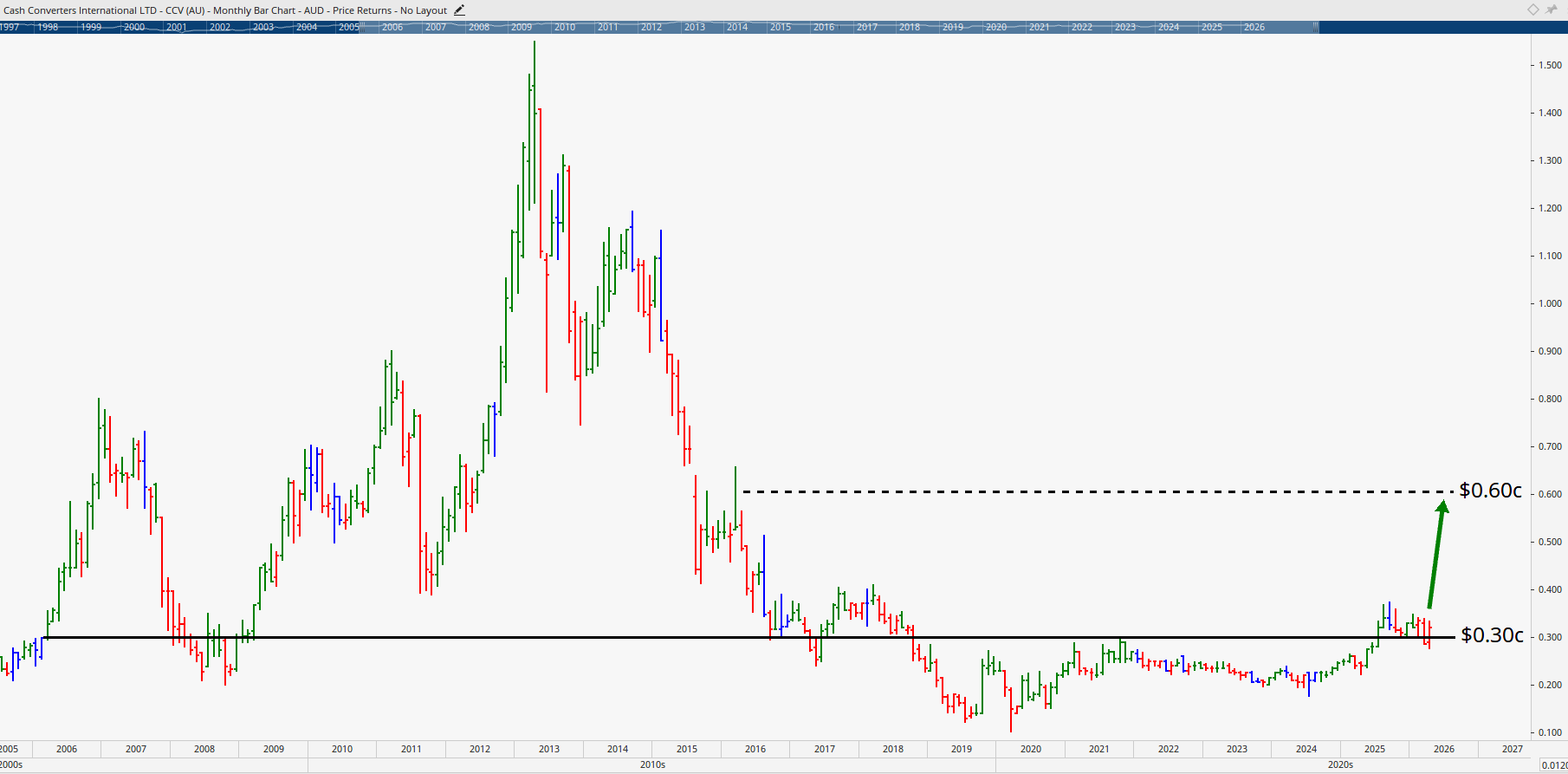Click 2008 on the bottom time axis
Screen dimensions: 1568x774
coord(204,749)
